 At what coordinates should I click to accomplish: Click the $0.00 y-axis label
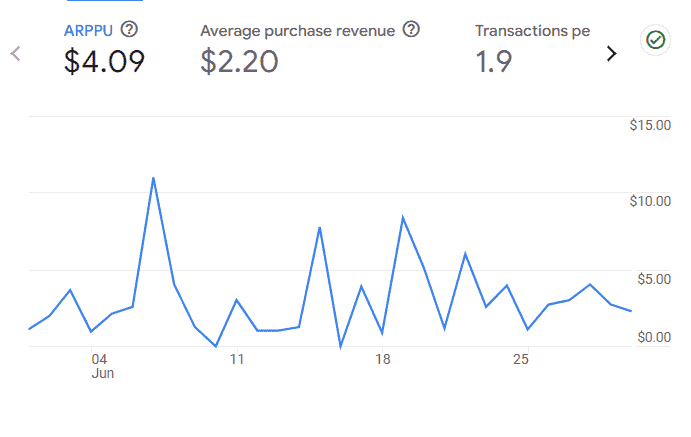coord(654,337)
